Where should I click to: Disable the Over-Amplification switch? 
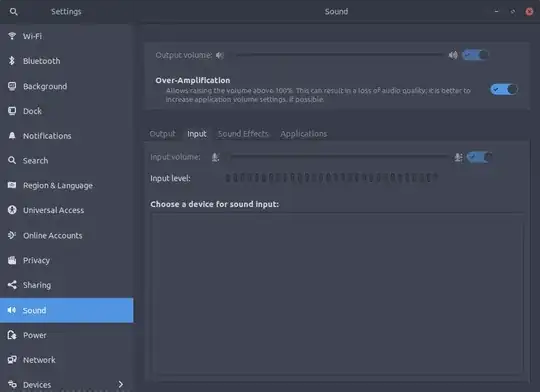pos(504,90)
